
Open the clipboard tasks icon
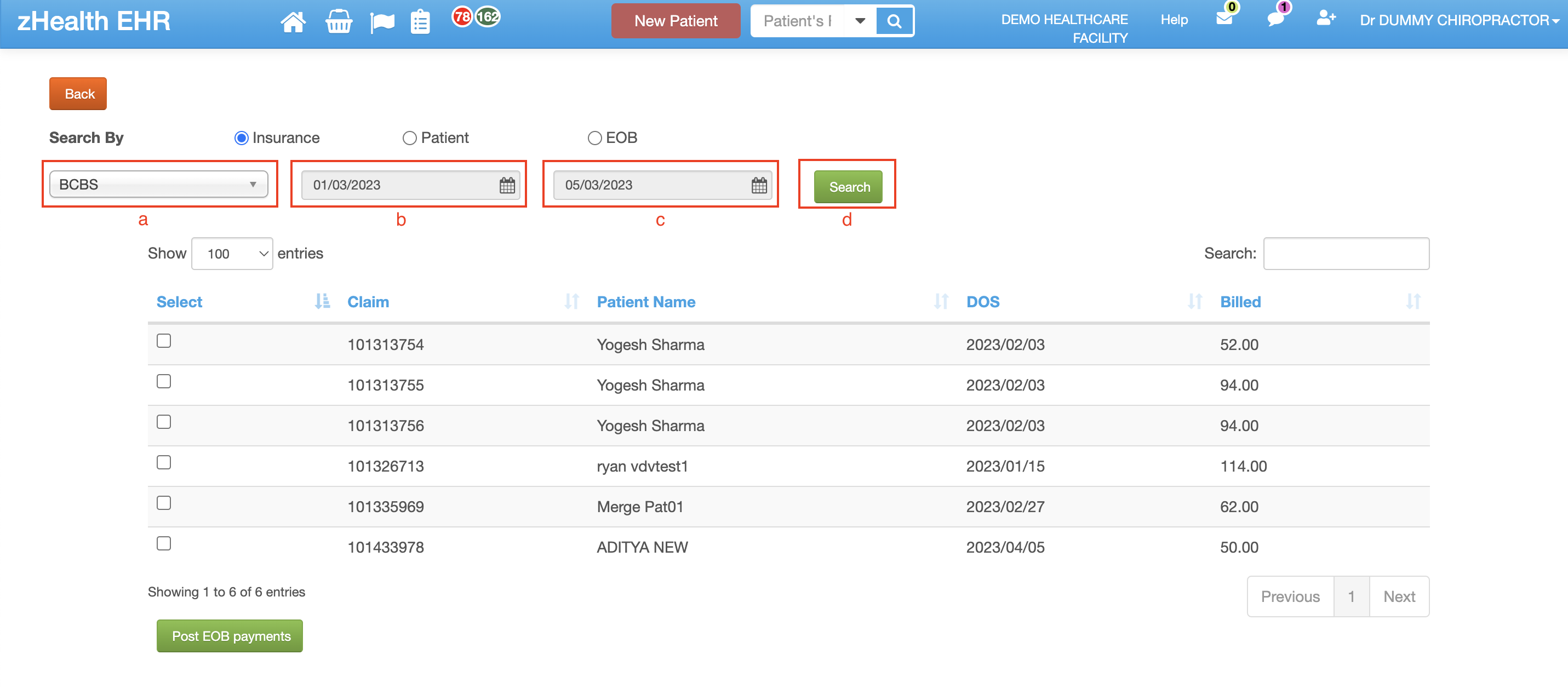420,22
